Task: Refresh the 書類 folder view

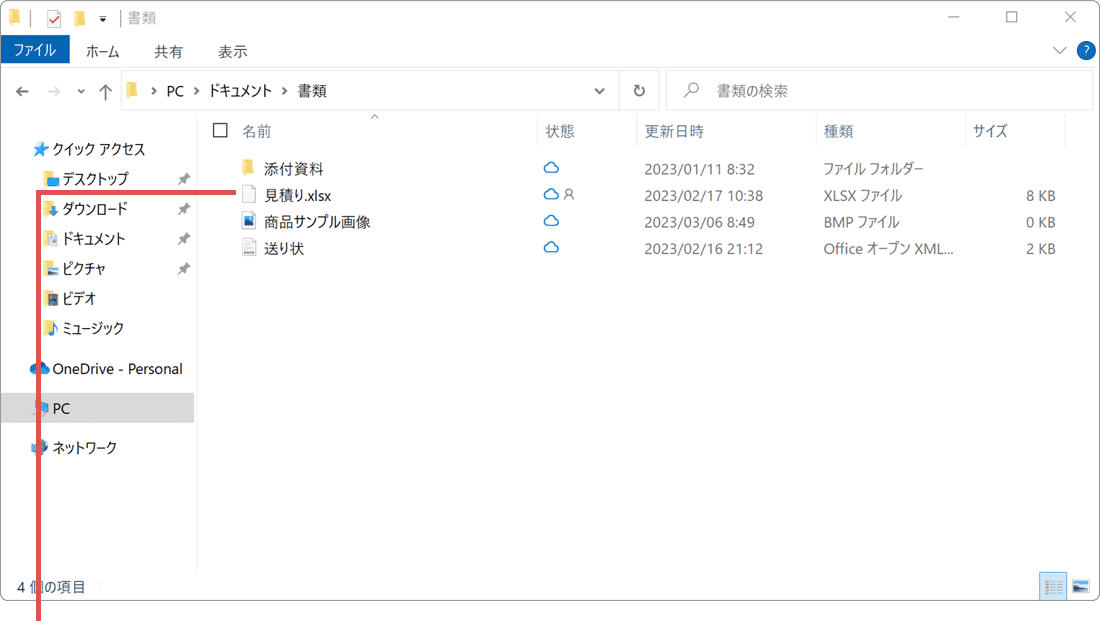Action: point(639,91)
